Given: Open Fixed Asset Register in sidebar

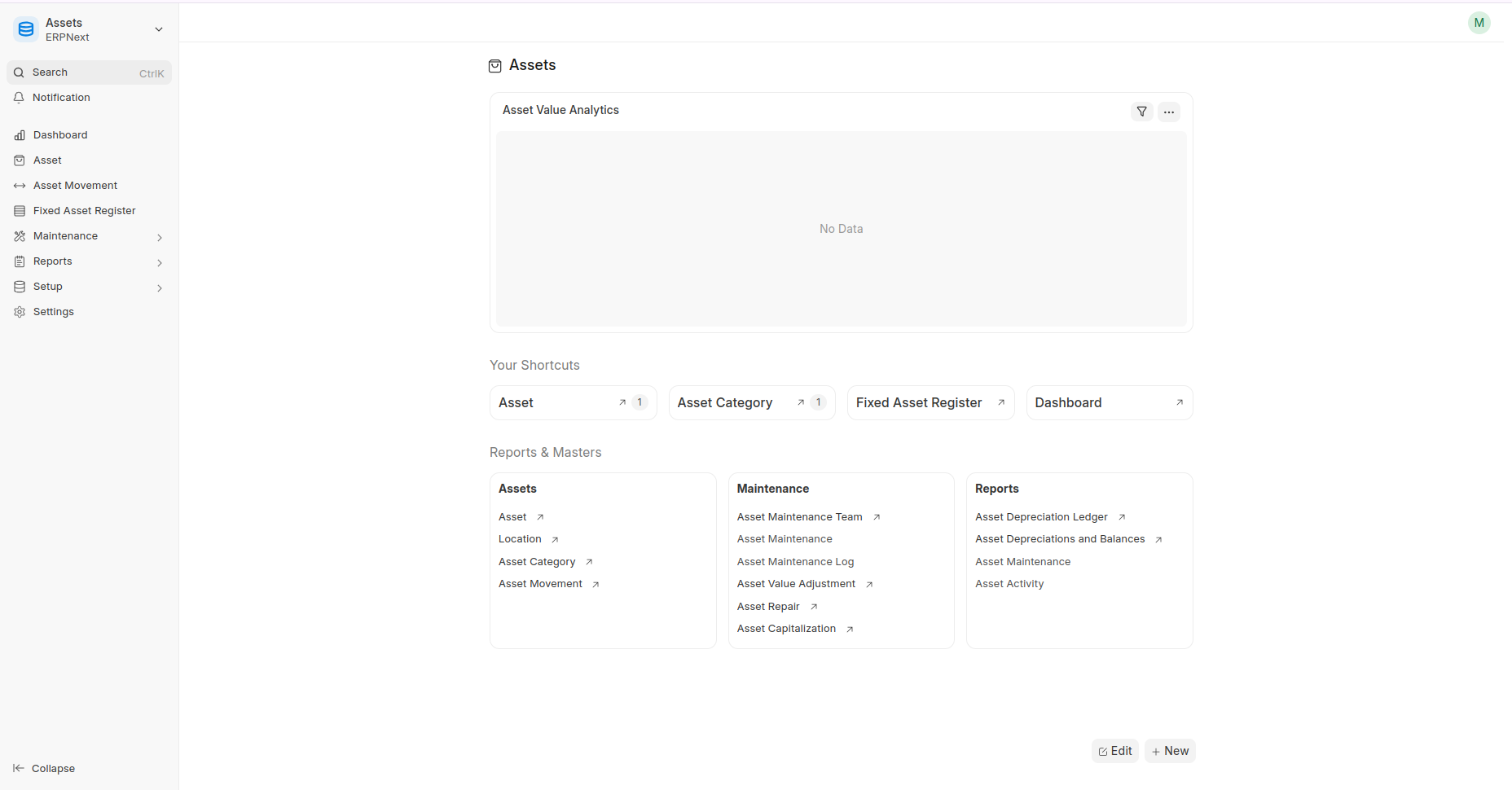Looking at the screenshot, I should pos(84,211).
